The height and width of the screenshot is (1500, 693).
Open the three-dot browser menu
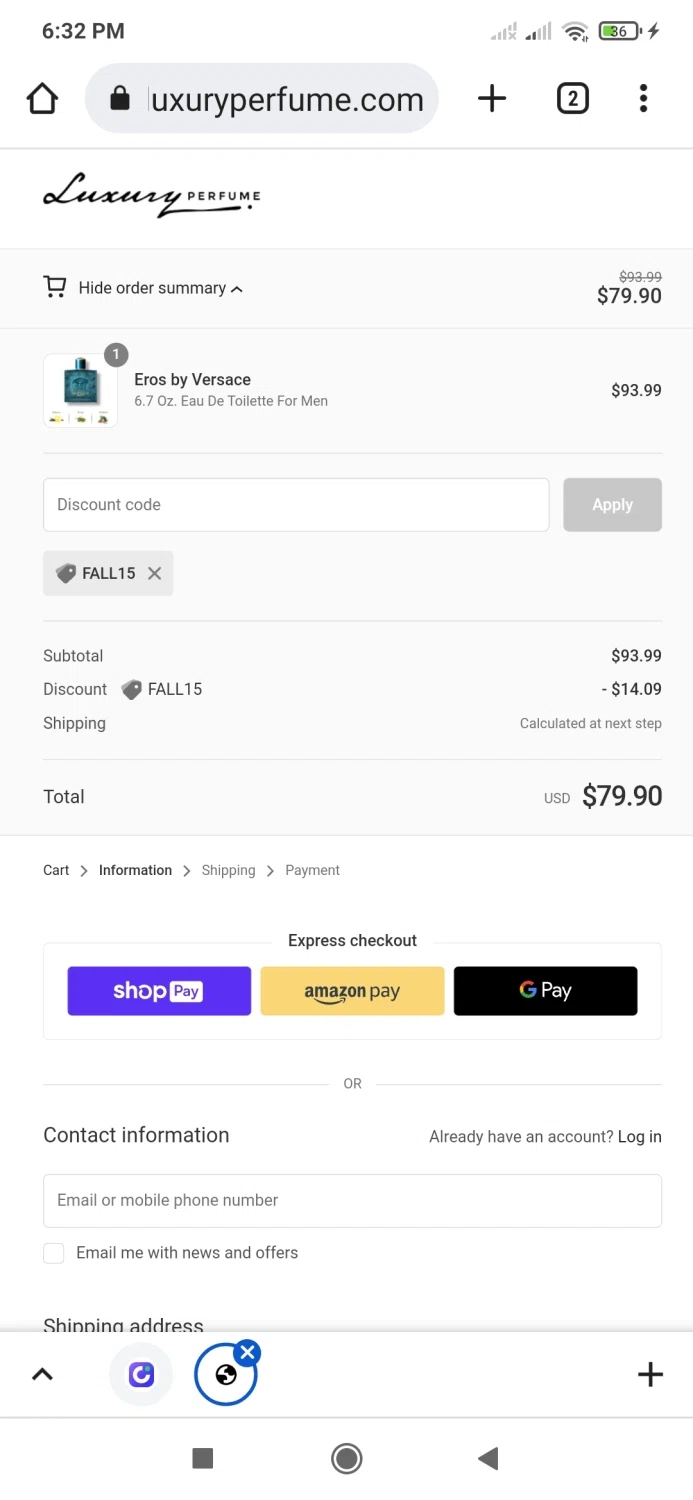point(643,98)
